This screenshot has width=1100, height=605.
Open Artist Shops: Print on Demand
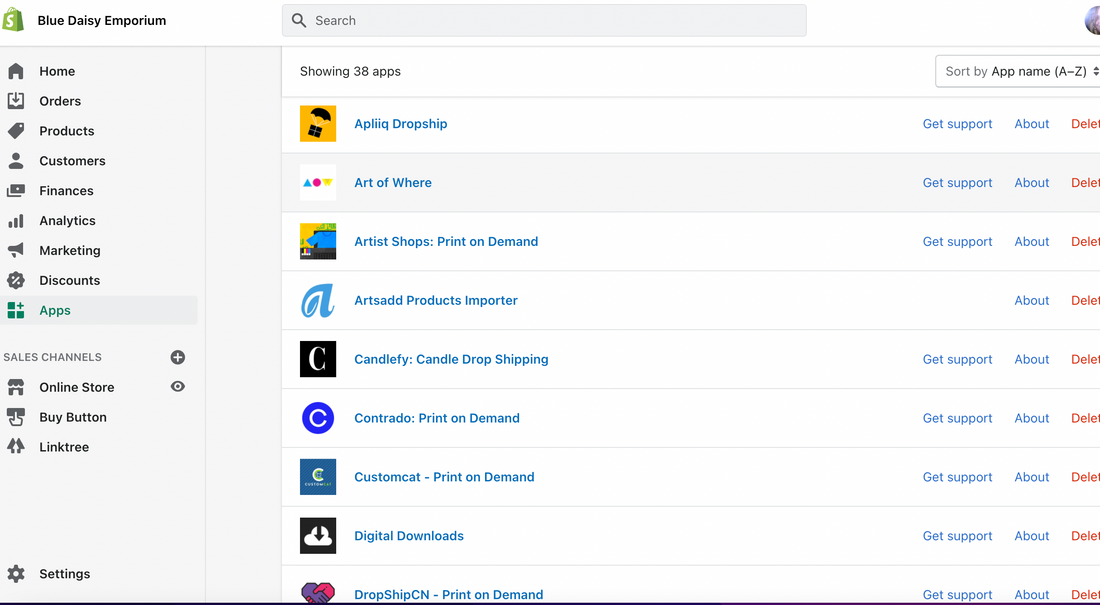click(446, 241)
